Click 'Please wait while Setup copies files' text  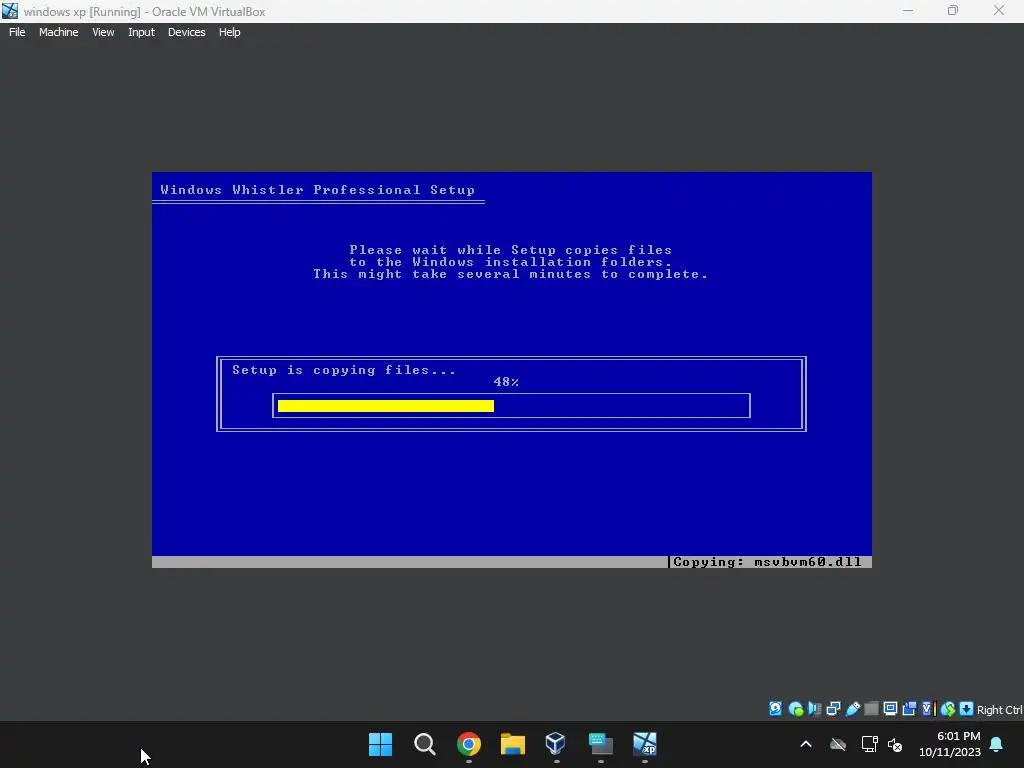511,250
